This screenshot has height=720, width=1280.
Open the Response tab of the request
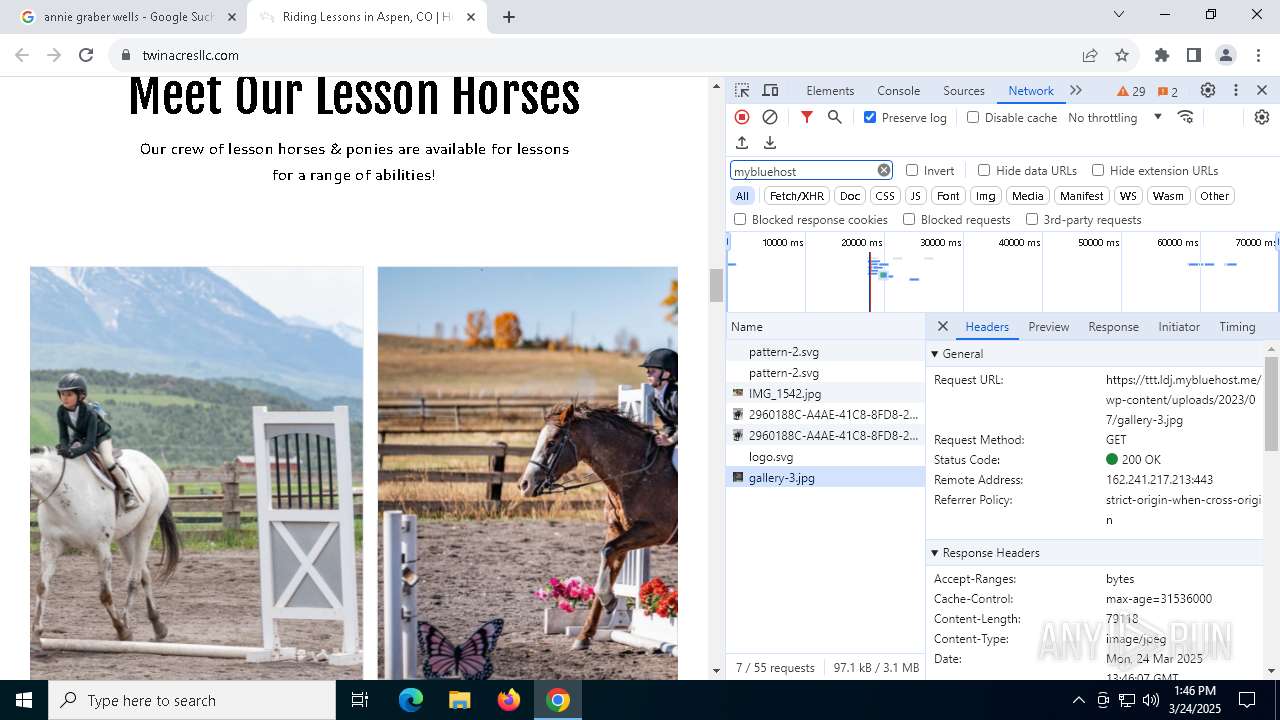[1114, 327]
